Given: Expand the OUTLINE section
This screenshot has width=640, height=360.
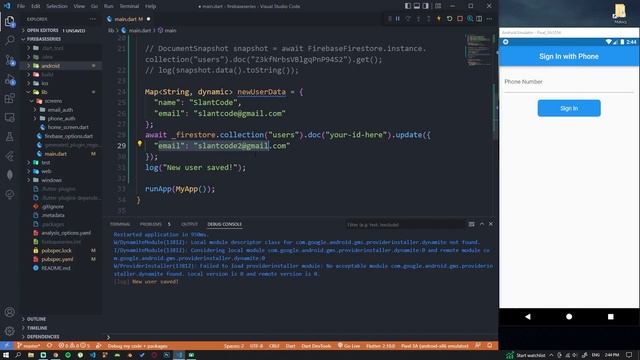Looking at the screenshot, I should point(36,319).
